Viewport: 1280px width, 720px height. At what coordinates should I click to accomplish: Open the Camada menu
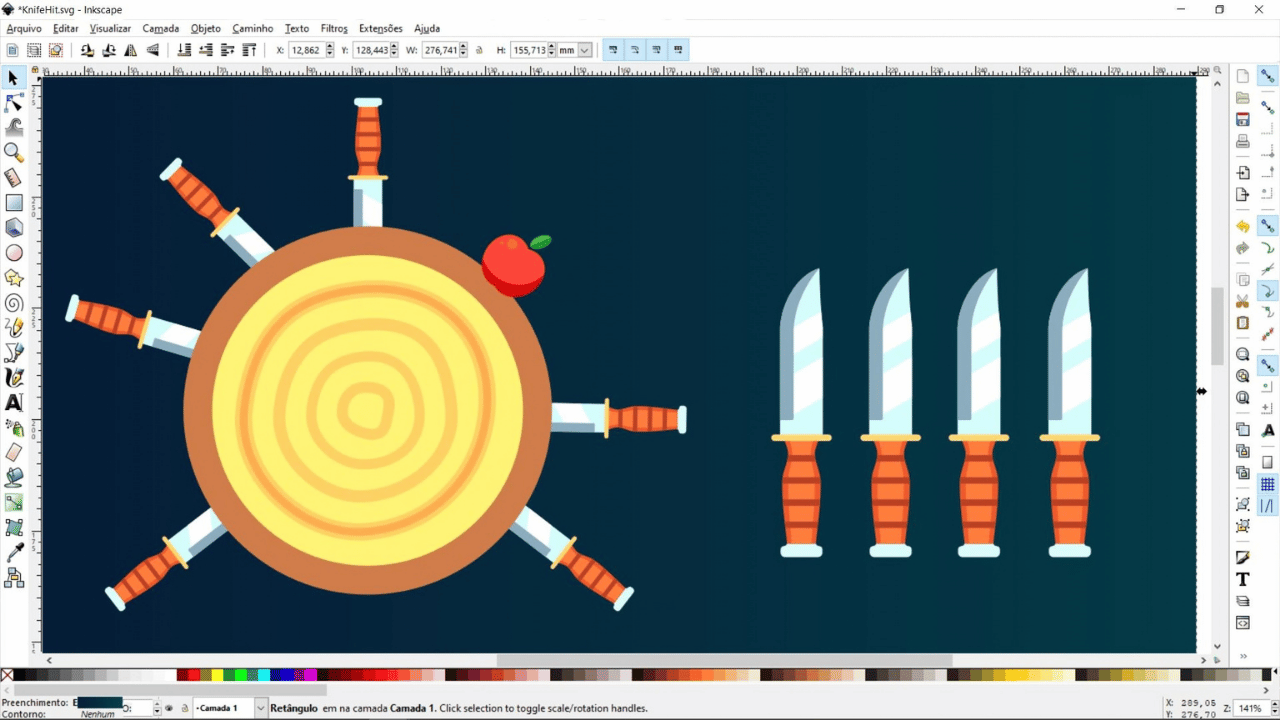point(160,29)
